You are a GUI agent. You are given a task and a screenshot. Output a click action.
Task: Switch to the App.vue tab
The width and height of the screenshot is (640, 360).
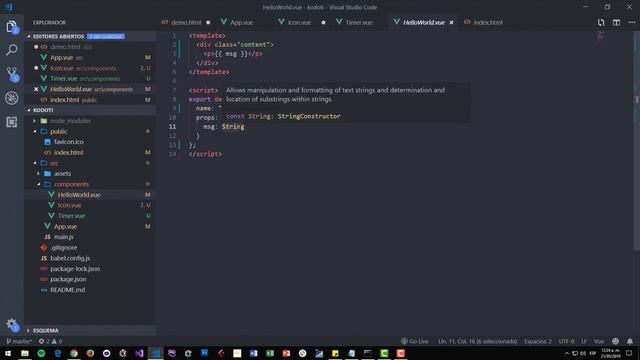coord(242,22)
